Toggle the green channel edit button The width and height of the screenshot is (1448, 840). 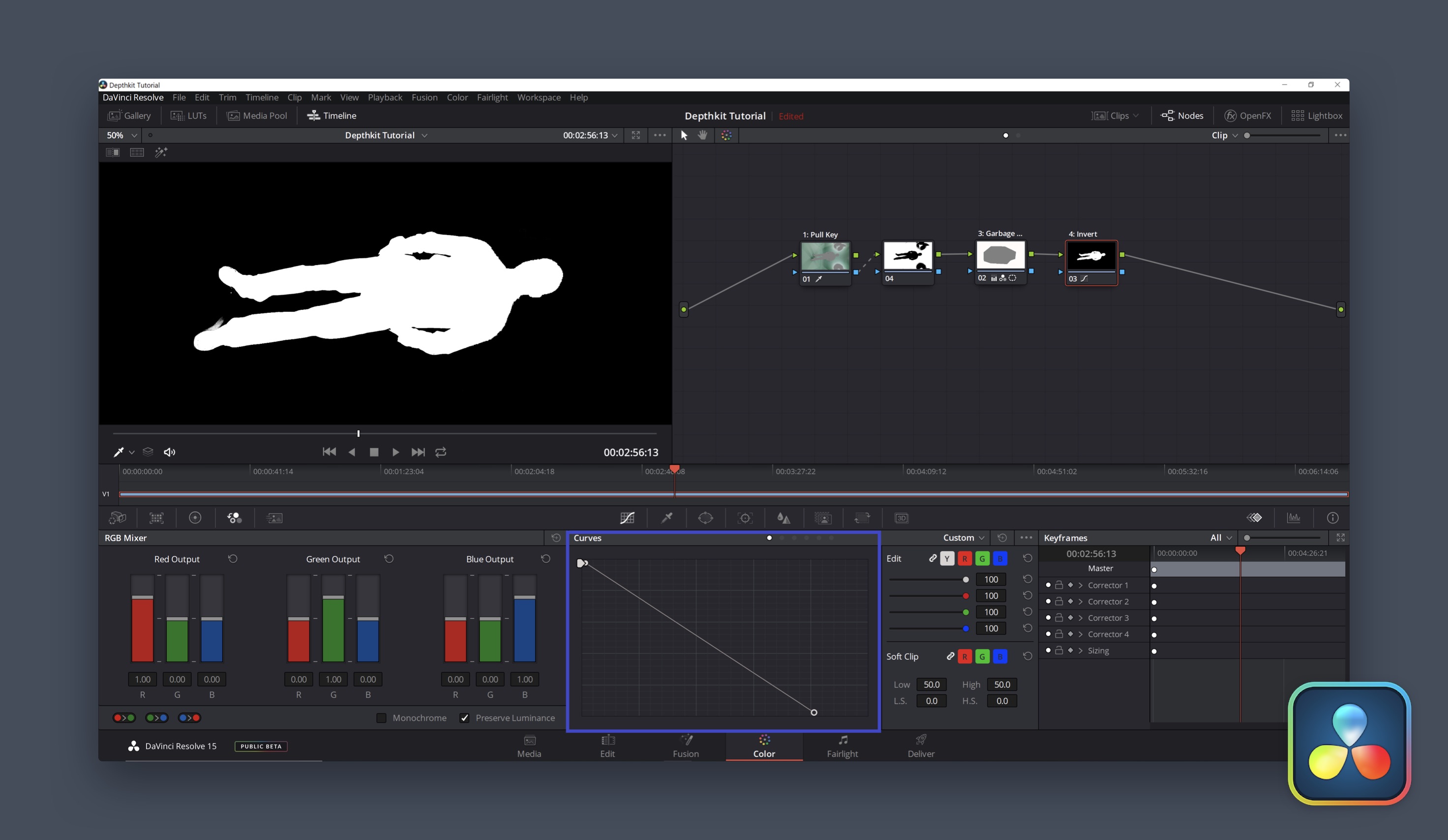(982, 559)
